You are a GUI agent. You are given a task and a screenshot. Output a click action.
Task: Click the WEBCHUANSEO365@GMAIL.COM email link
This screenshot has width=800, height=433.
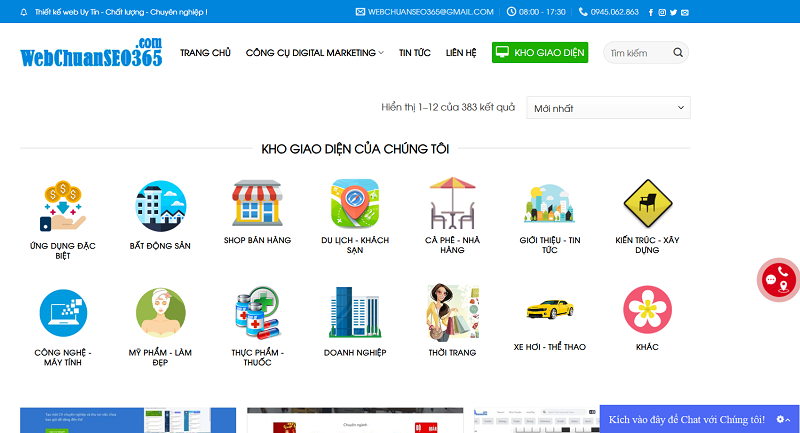tap(431, 12)
